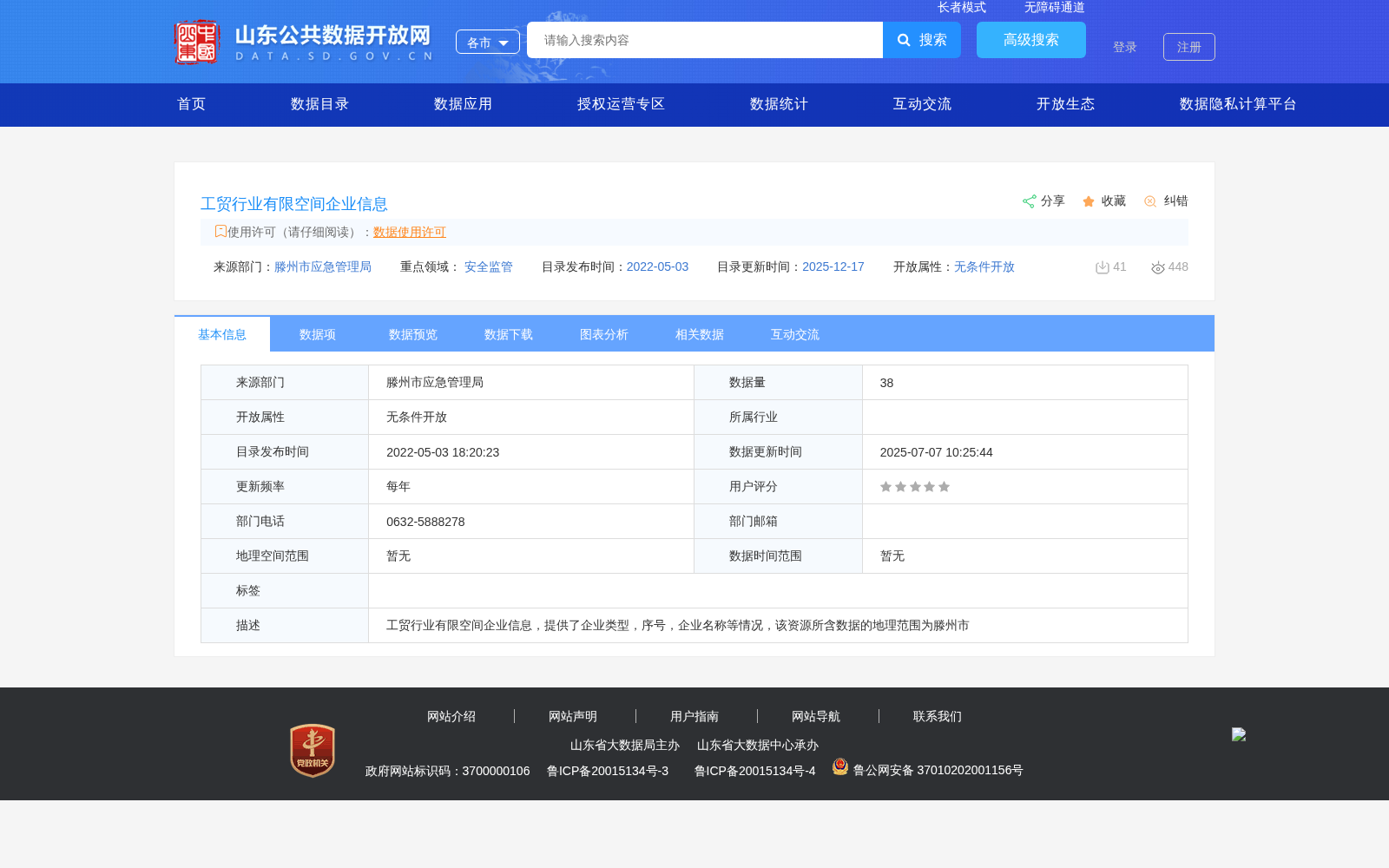Click the 鲁ICP备20015134号-3 link
The width and height of the screenshot is (1389, 868).
[608, 771]
